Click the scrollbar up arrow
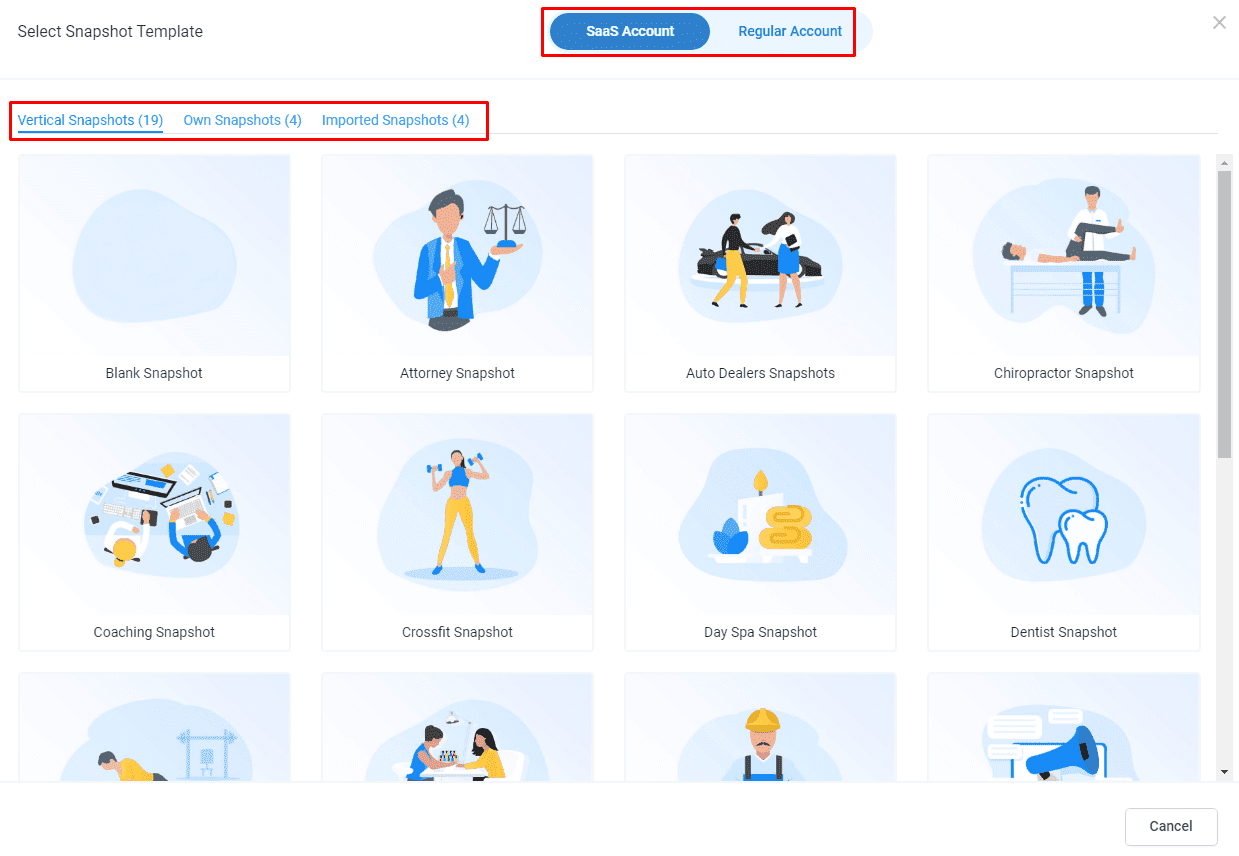Viewport: 1239px width, 856px height. pyautogui.click(x=1224, y=162)
